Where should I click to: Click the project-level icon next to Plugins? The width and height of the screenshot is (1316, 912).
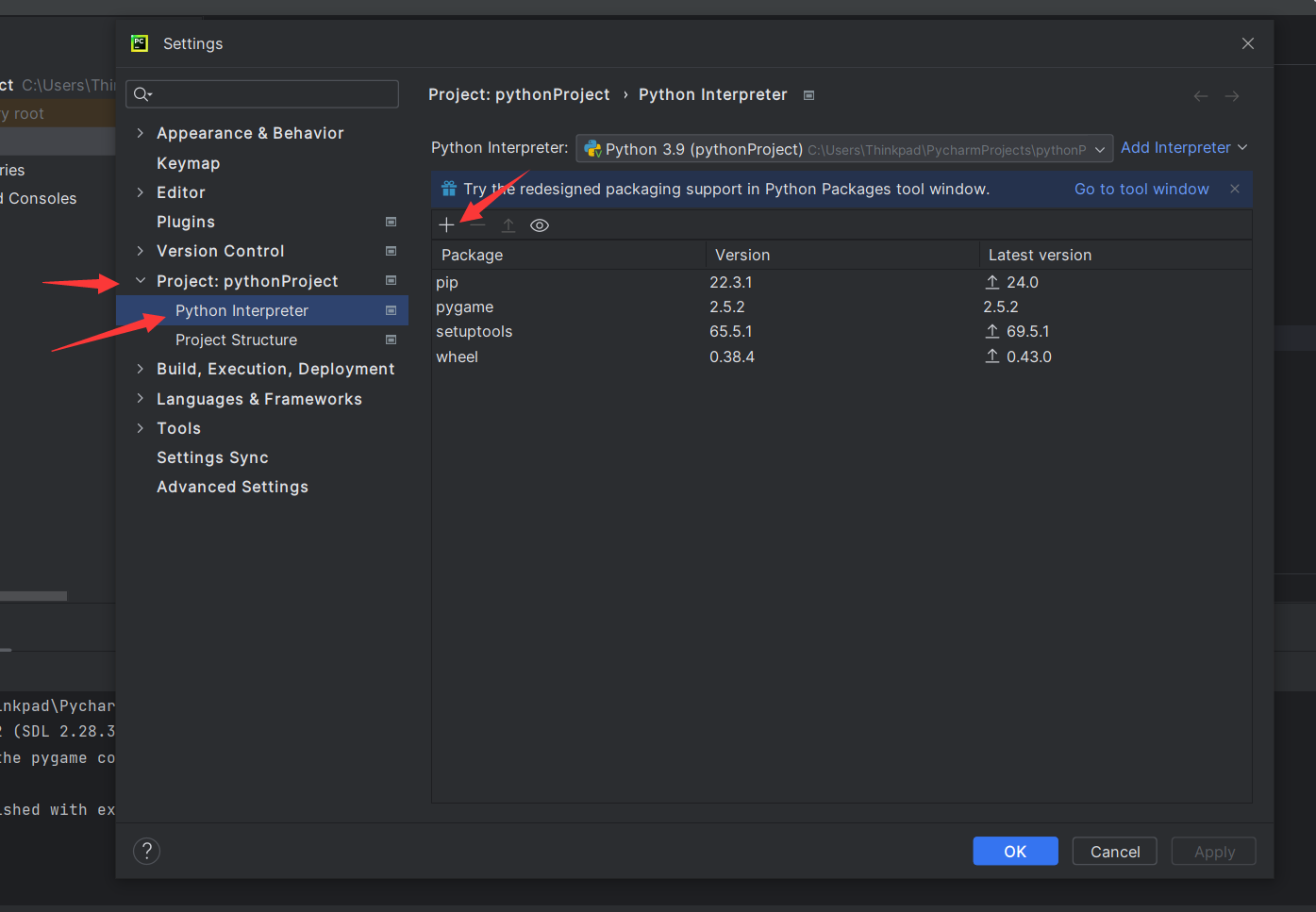[x=391, y=222]
